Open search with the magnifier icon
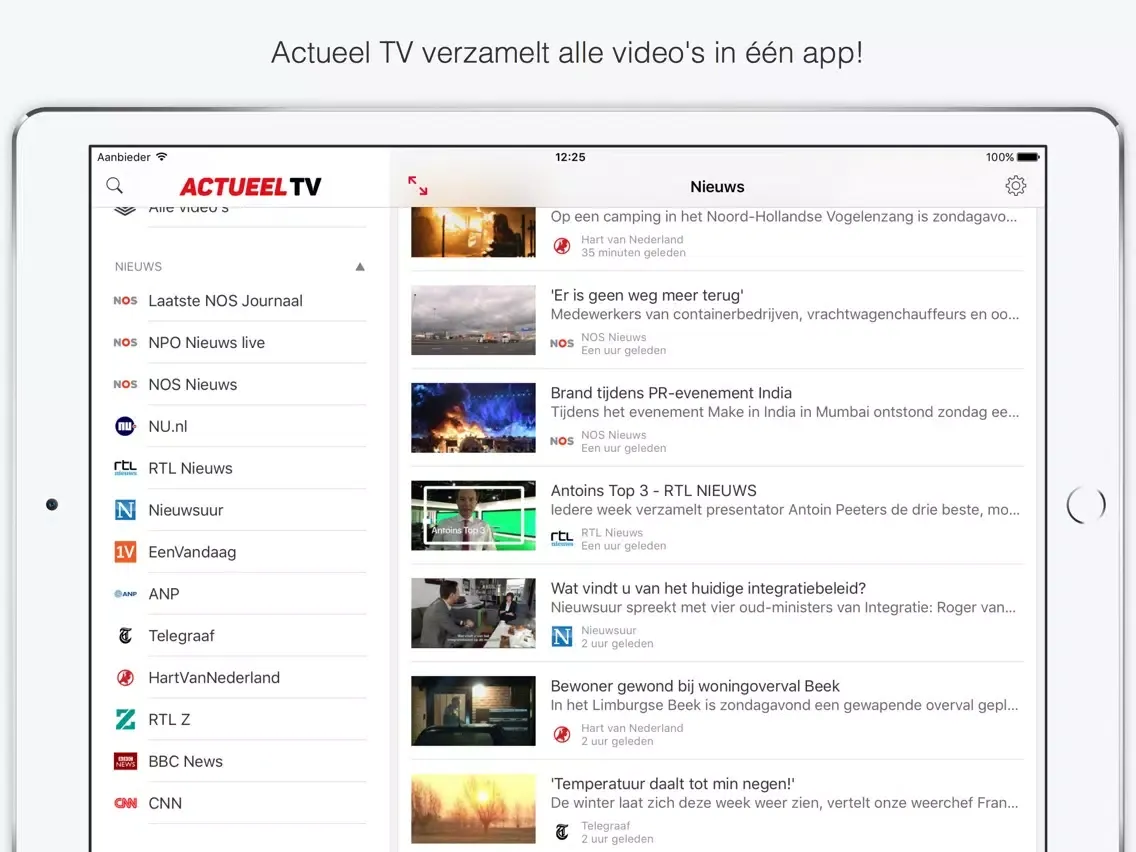 point(114,185)
